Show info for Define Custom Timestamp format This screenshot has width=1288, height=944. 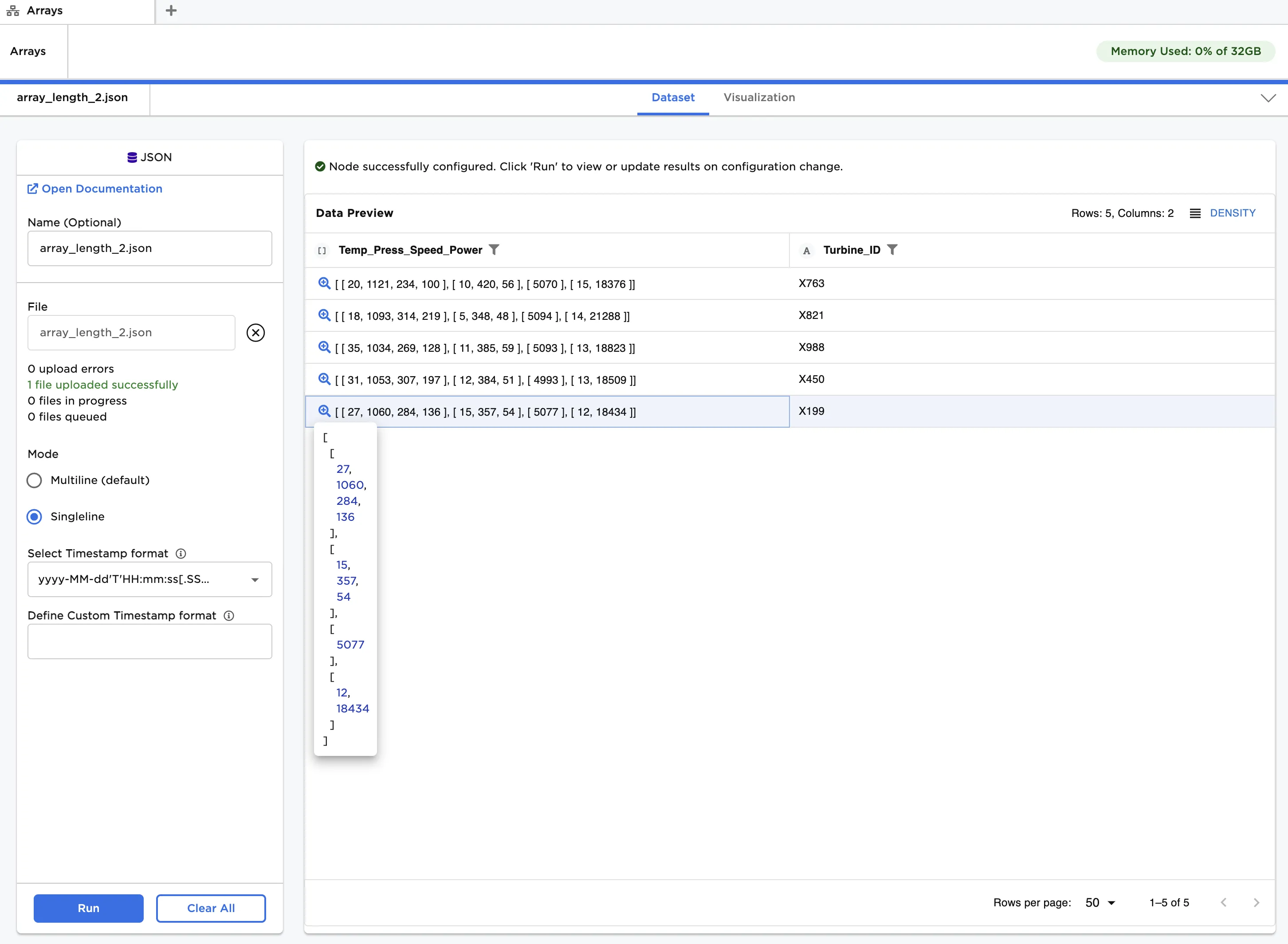(228, 616)
